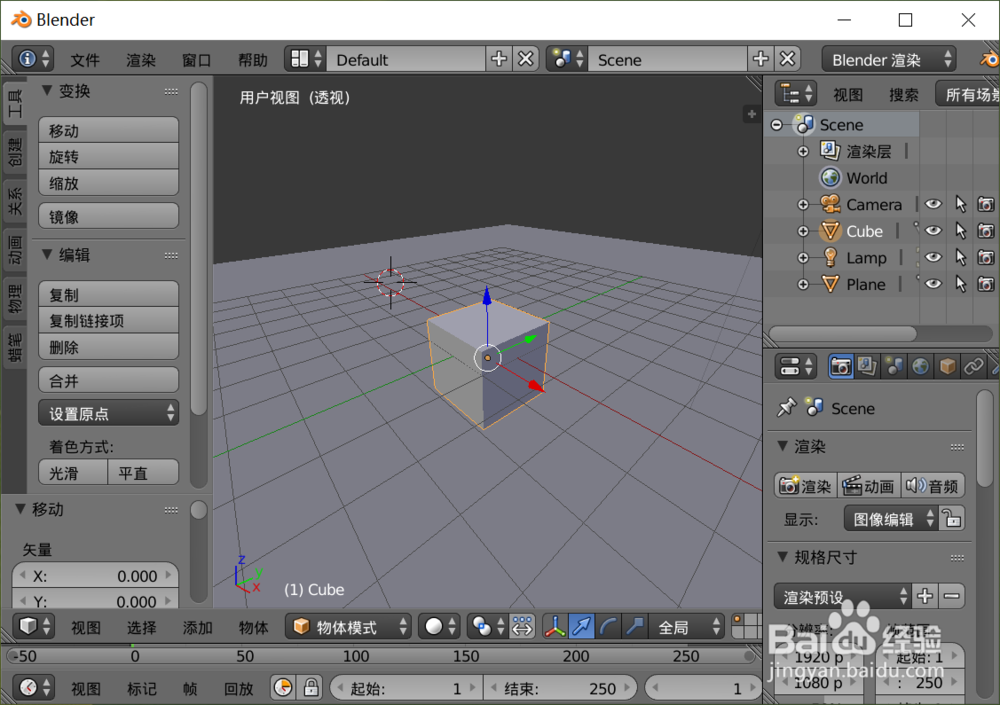Switch to the 创建 toolshelf tab

[14, 151]
